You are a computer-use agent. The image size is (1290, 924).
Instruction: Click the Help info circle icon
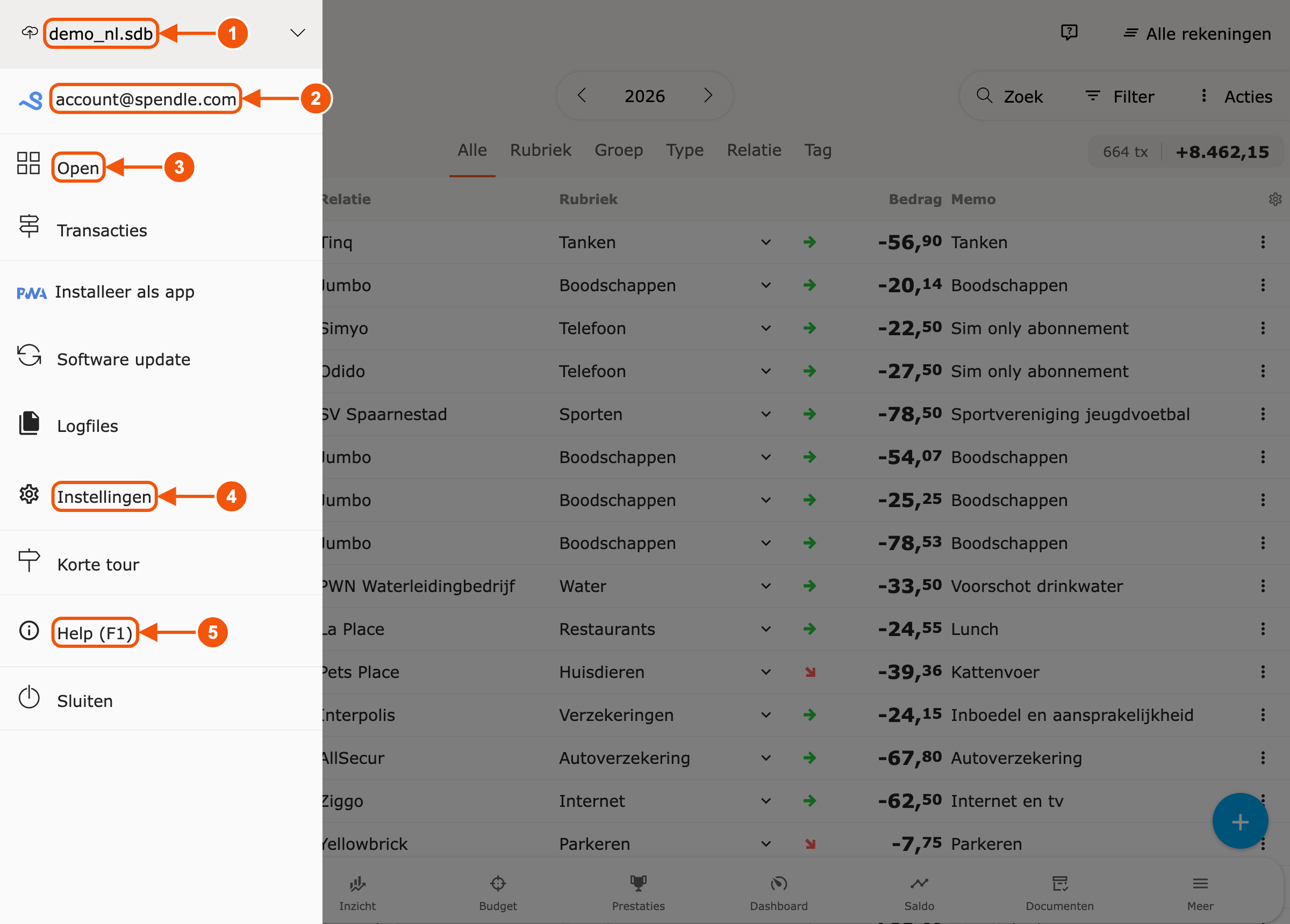29,630
